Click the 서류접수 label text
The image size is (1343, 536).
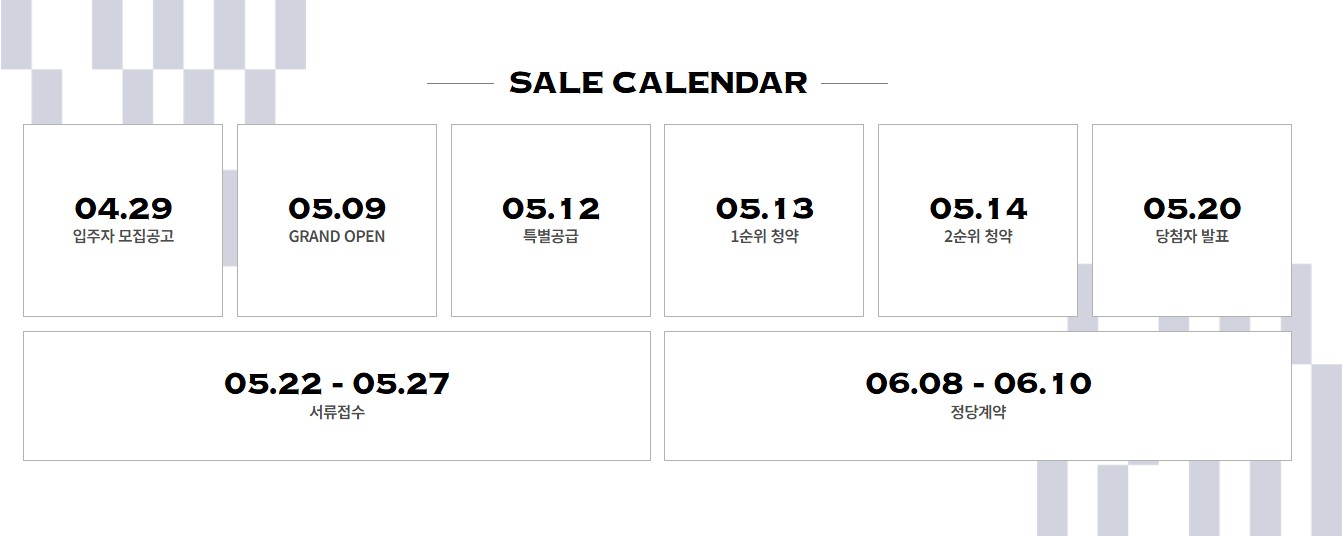tap(337, 412)
